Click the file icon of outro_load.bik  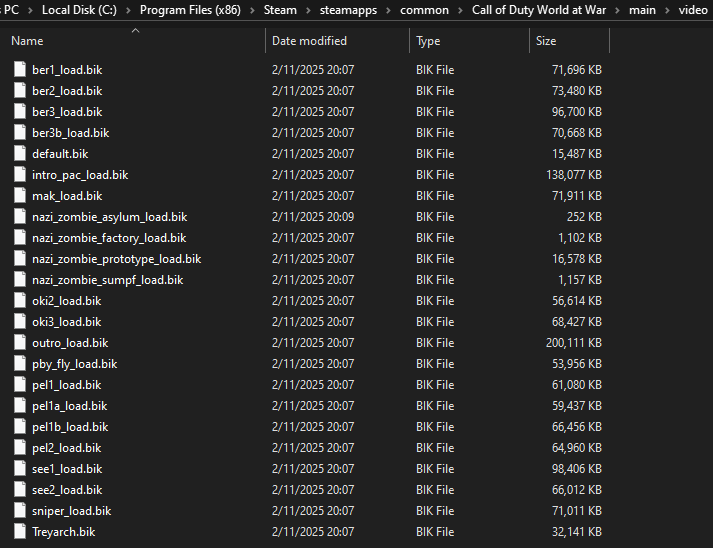point(20,342)
